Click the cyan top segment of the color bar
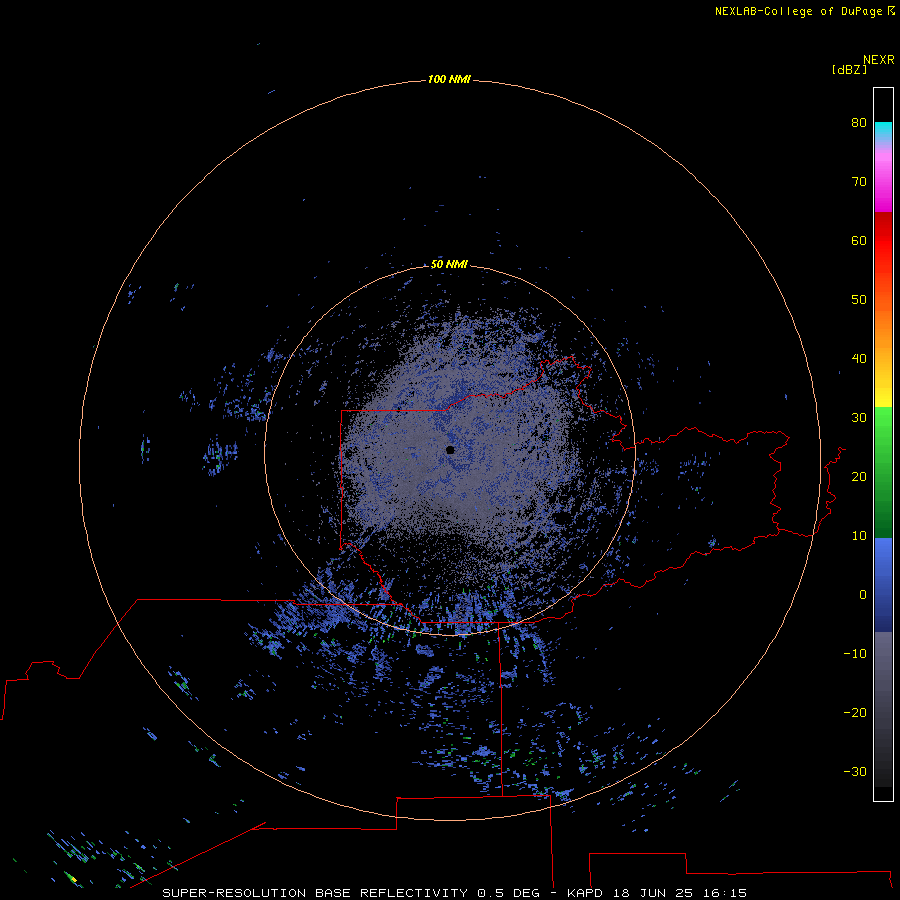 [x=883, y=128]
